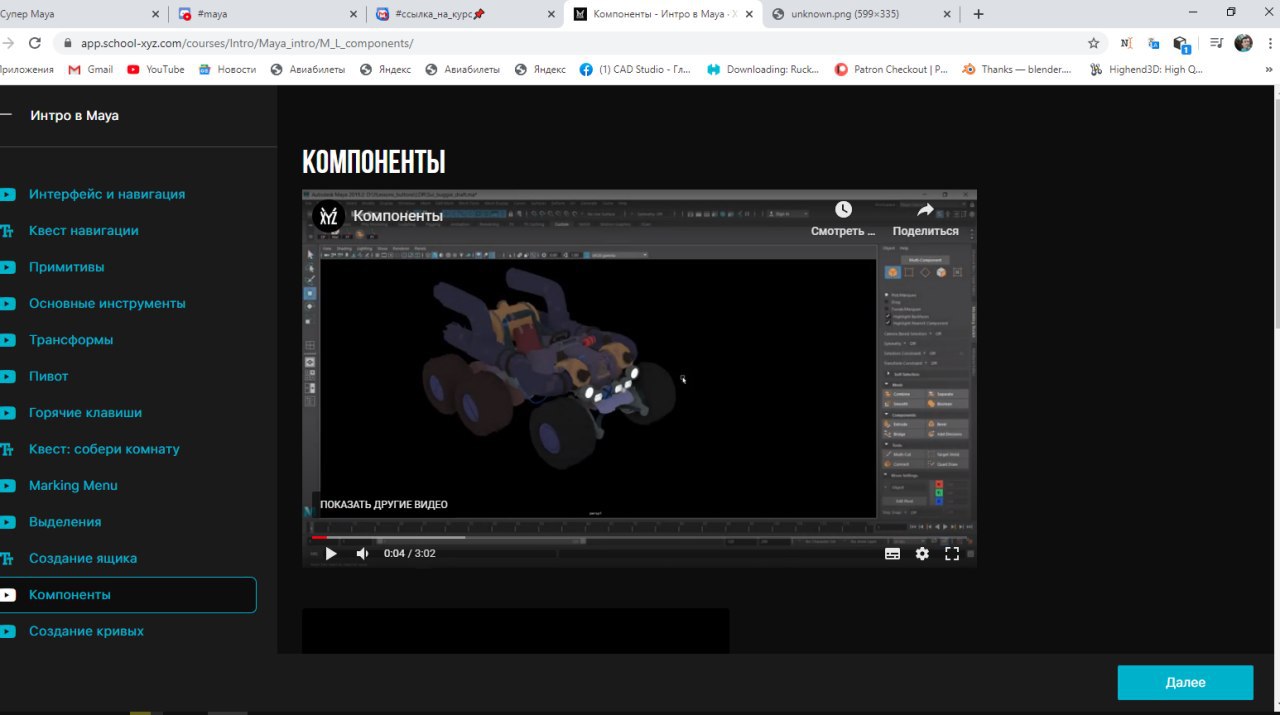
Task: Click the Поделиться share arrow
Action: click(x=925, y=209)
